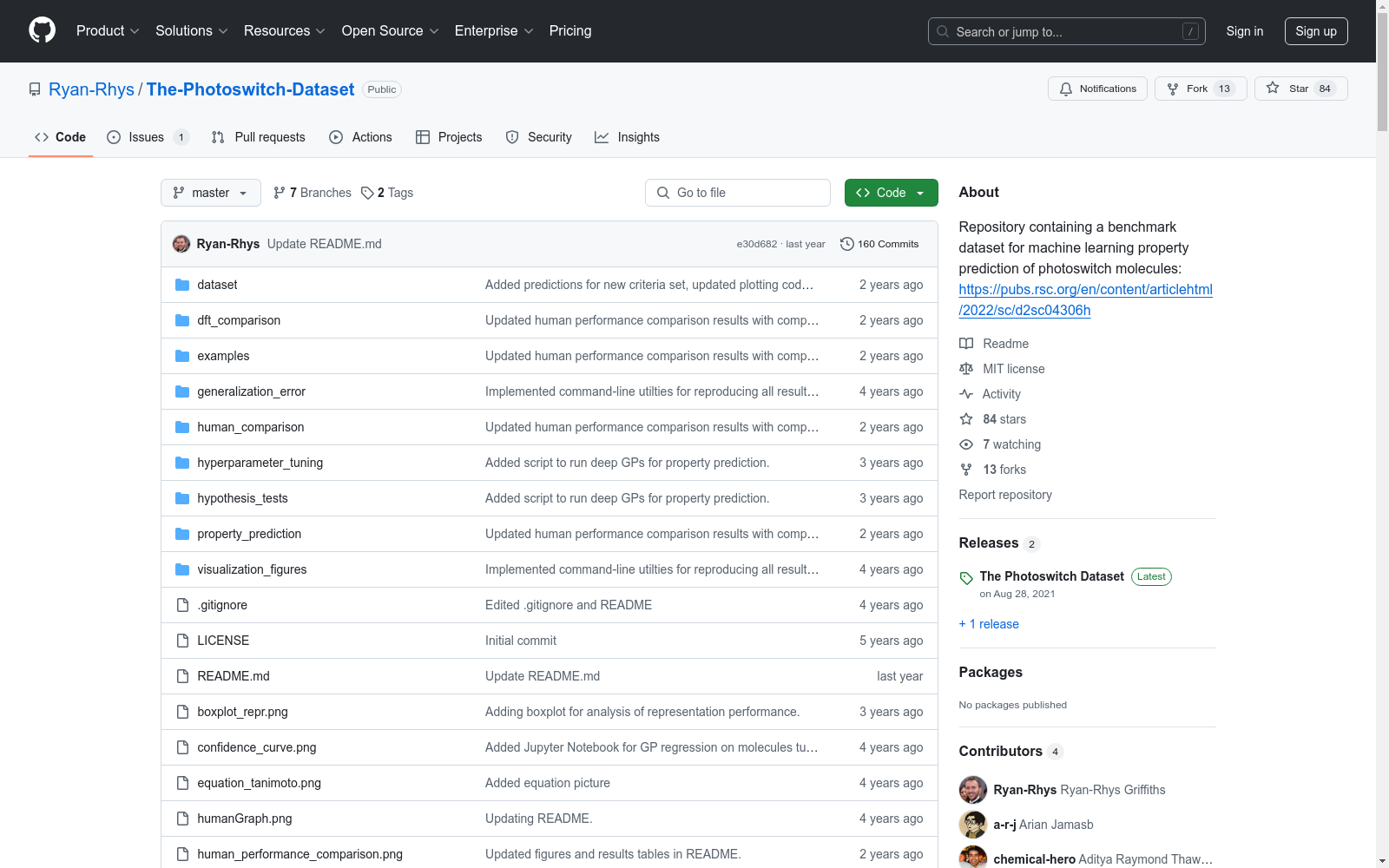Click the MIT license scale icon
The width and height of the screenshot is (1389, 868).
coord(966,369)
